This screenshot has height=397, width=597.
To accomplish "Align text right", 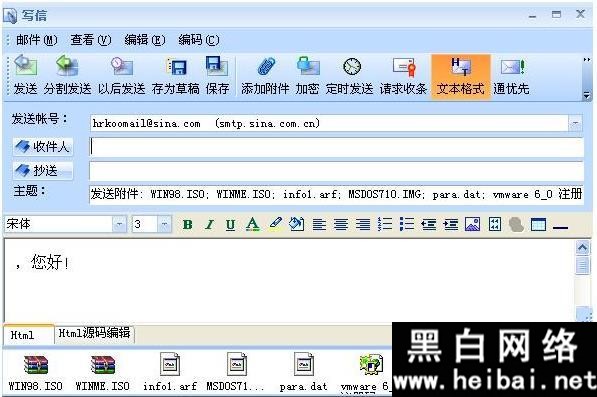I will (x=363, y=225).
